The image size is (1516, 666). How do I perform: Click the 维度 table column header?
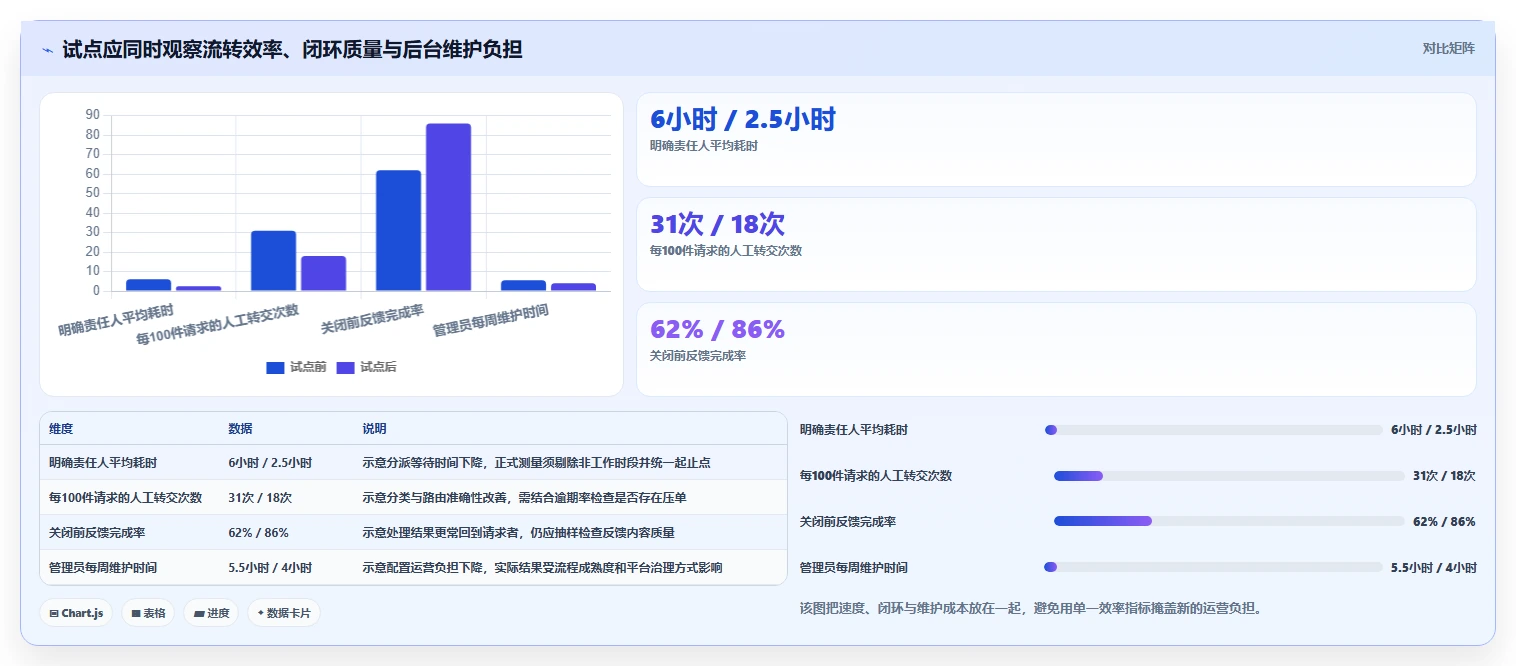(x=61, y=429)
